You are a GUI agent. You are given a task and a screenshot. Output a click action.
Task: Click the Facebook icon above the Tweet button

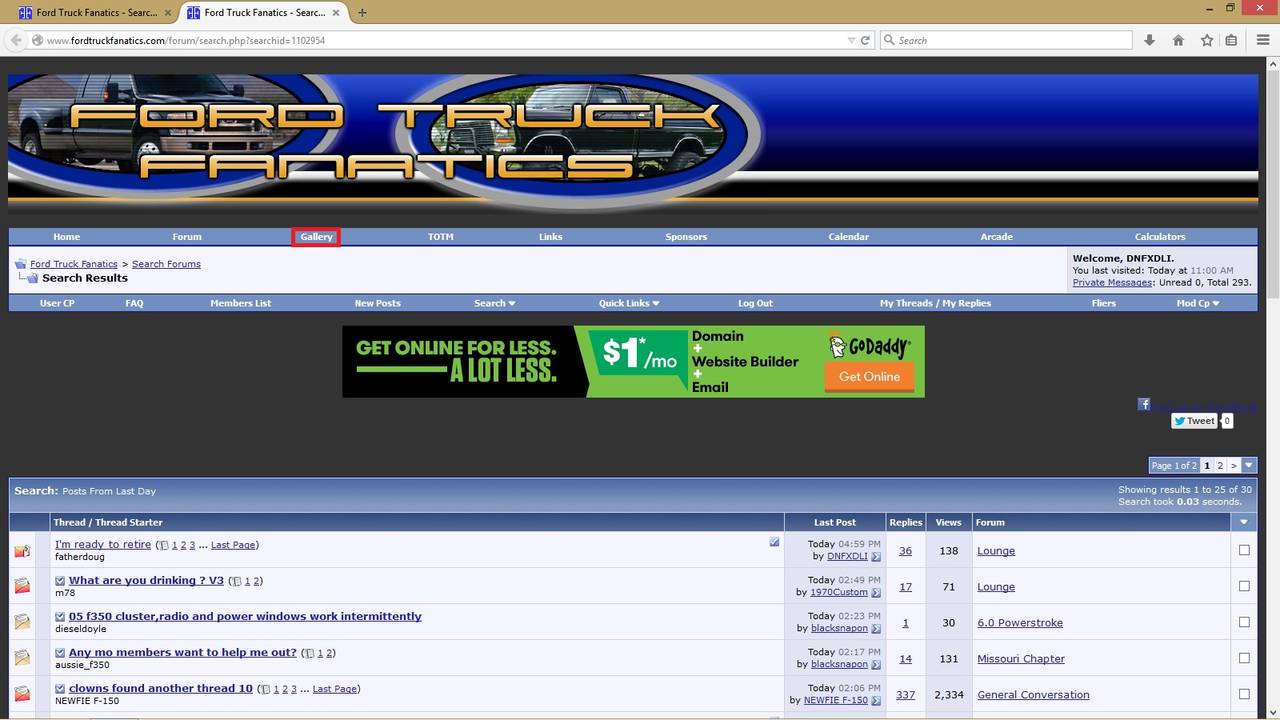click(1143, 404)
